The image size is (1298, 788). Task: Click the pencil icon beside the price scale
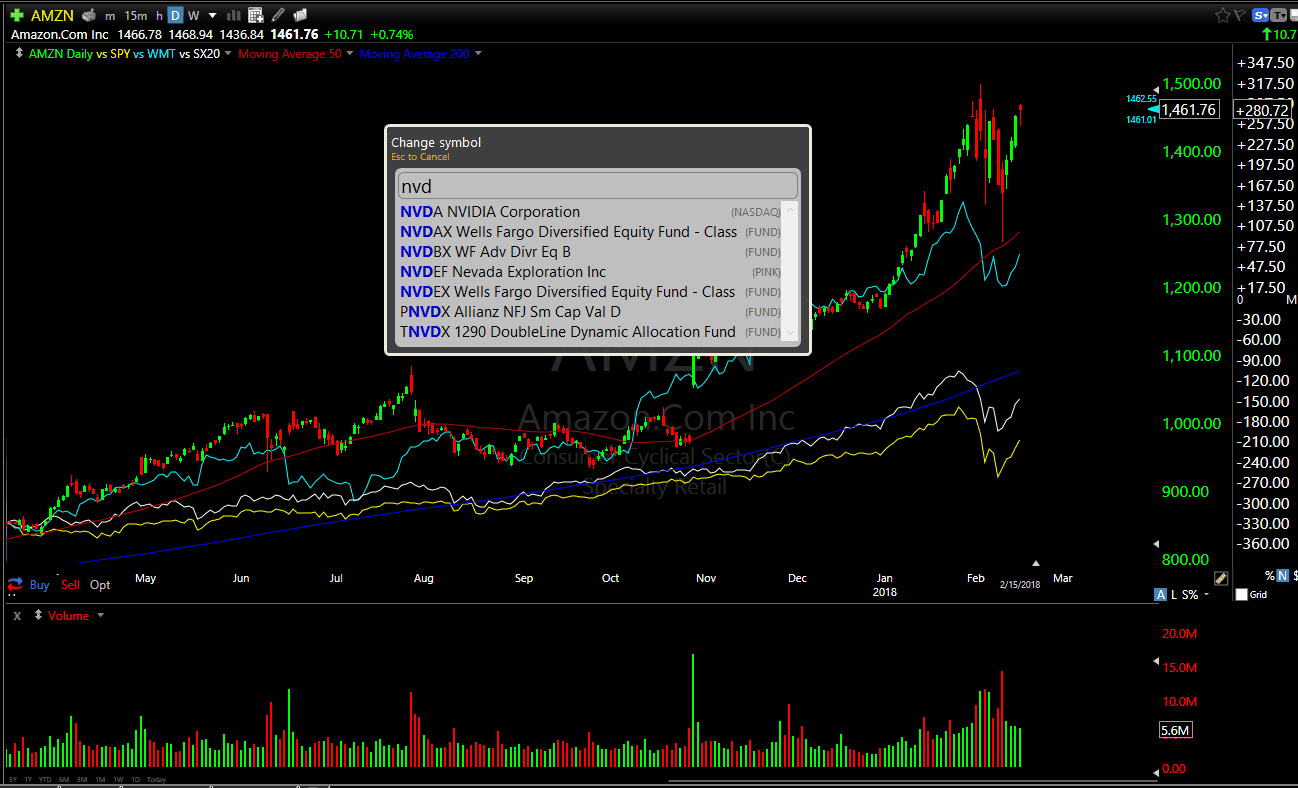coord(1220,578)
